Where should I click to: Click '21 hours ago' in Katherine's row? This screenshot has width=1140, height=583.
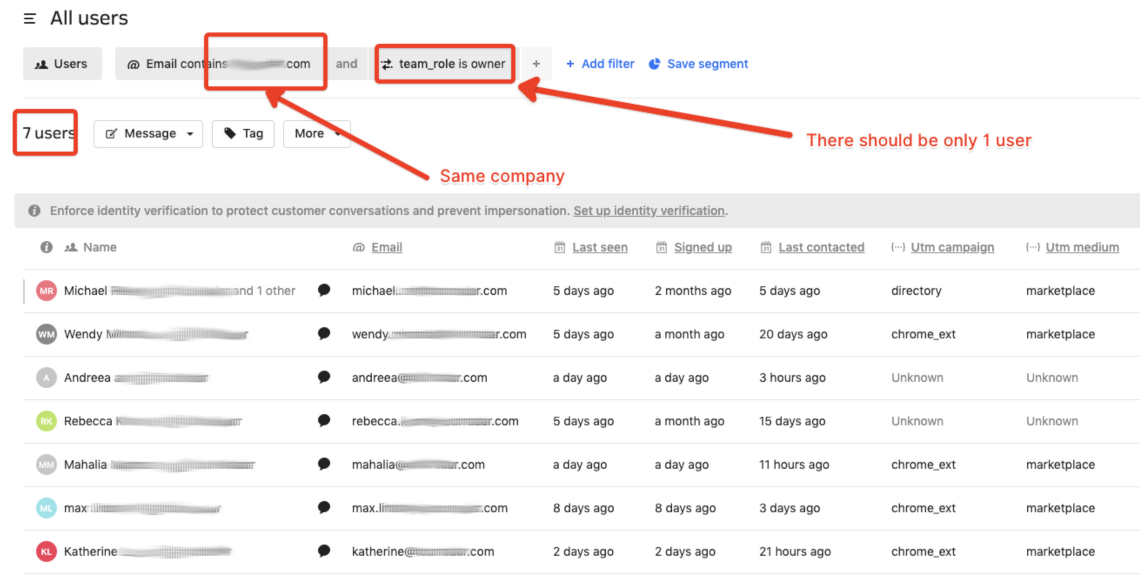coord(794,552)
